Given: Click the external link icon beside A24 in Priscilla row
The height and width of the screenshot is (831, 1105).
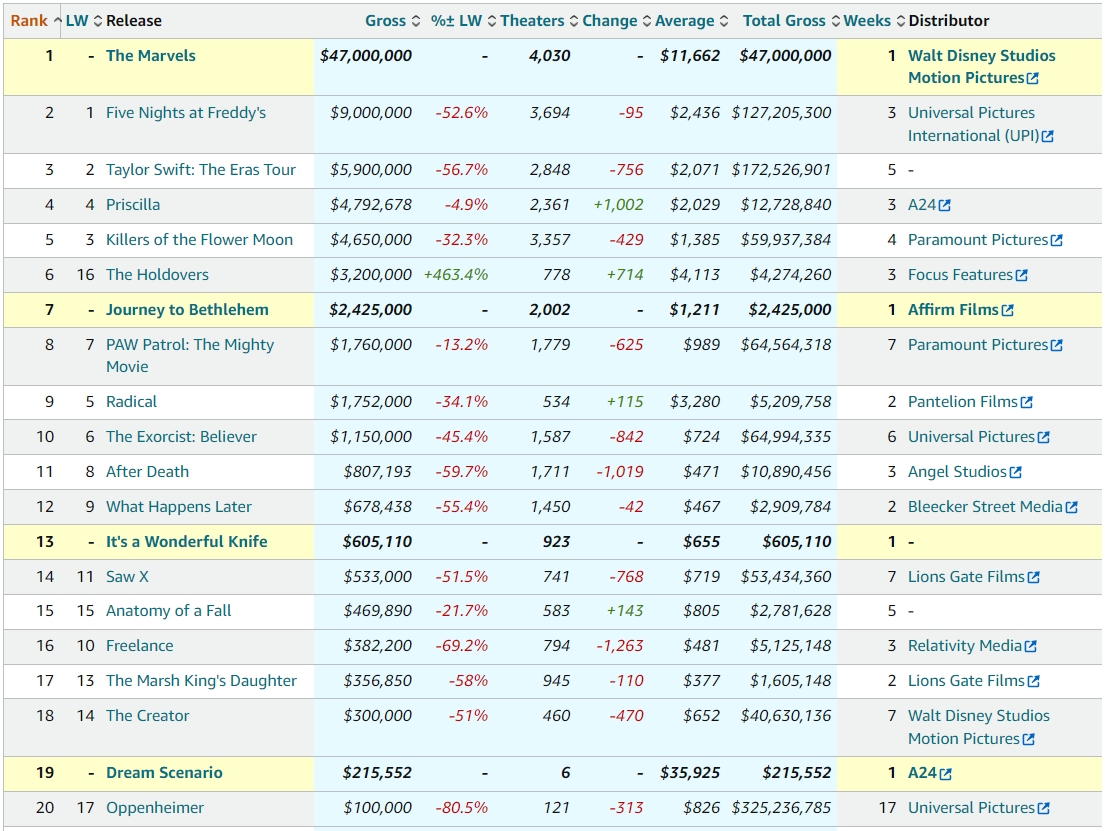Looking at the screenshot, I should [944, 205].
